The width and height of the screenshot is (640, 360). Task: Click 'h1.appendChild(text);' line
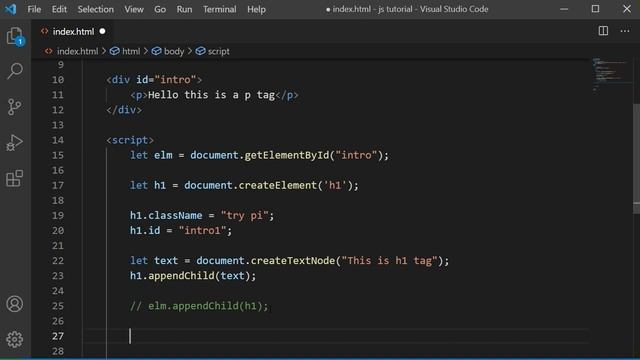click(x=193, y=276)
